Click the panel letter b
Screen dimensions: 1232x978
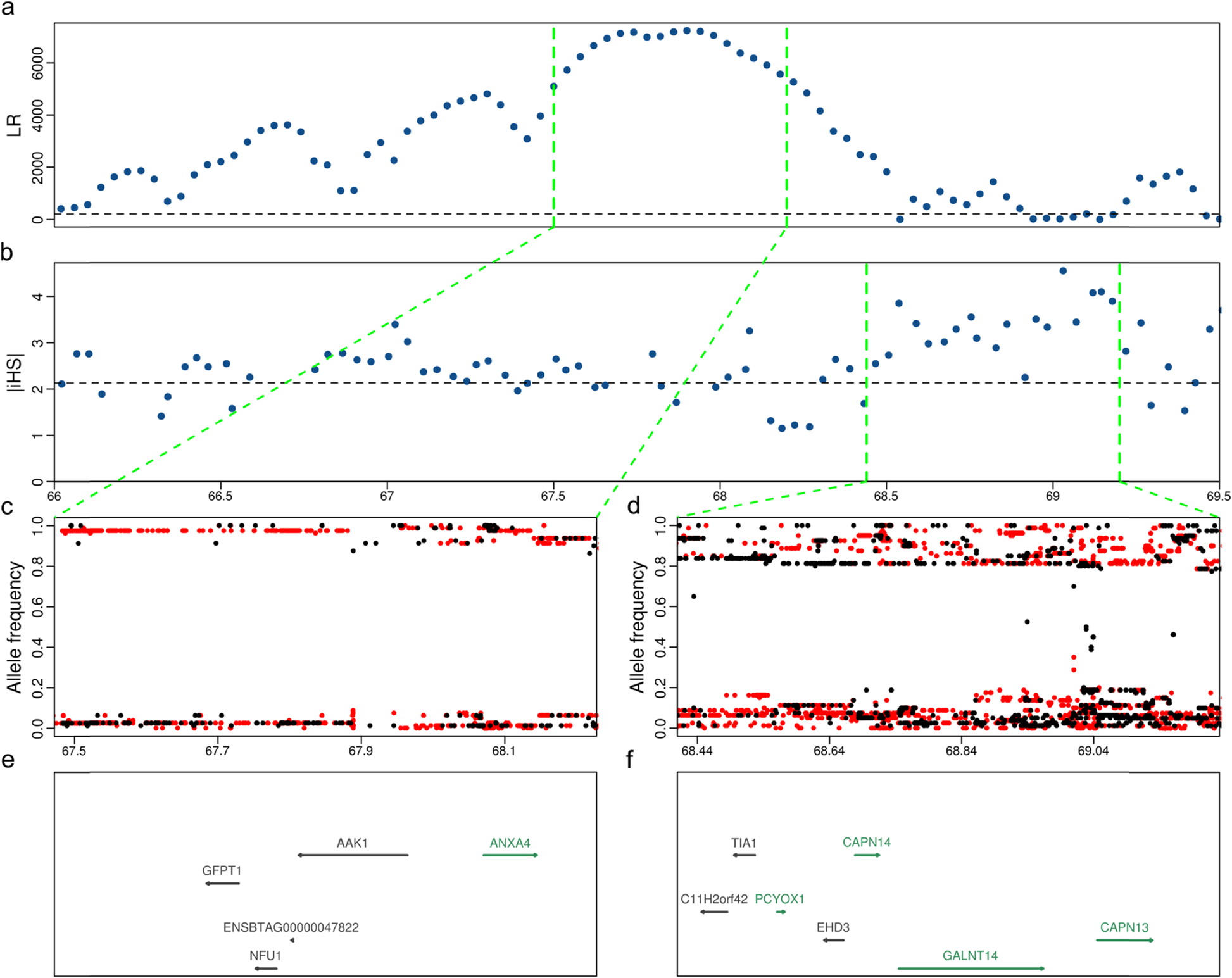point(8,252)
